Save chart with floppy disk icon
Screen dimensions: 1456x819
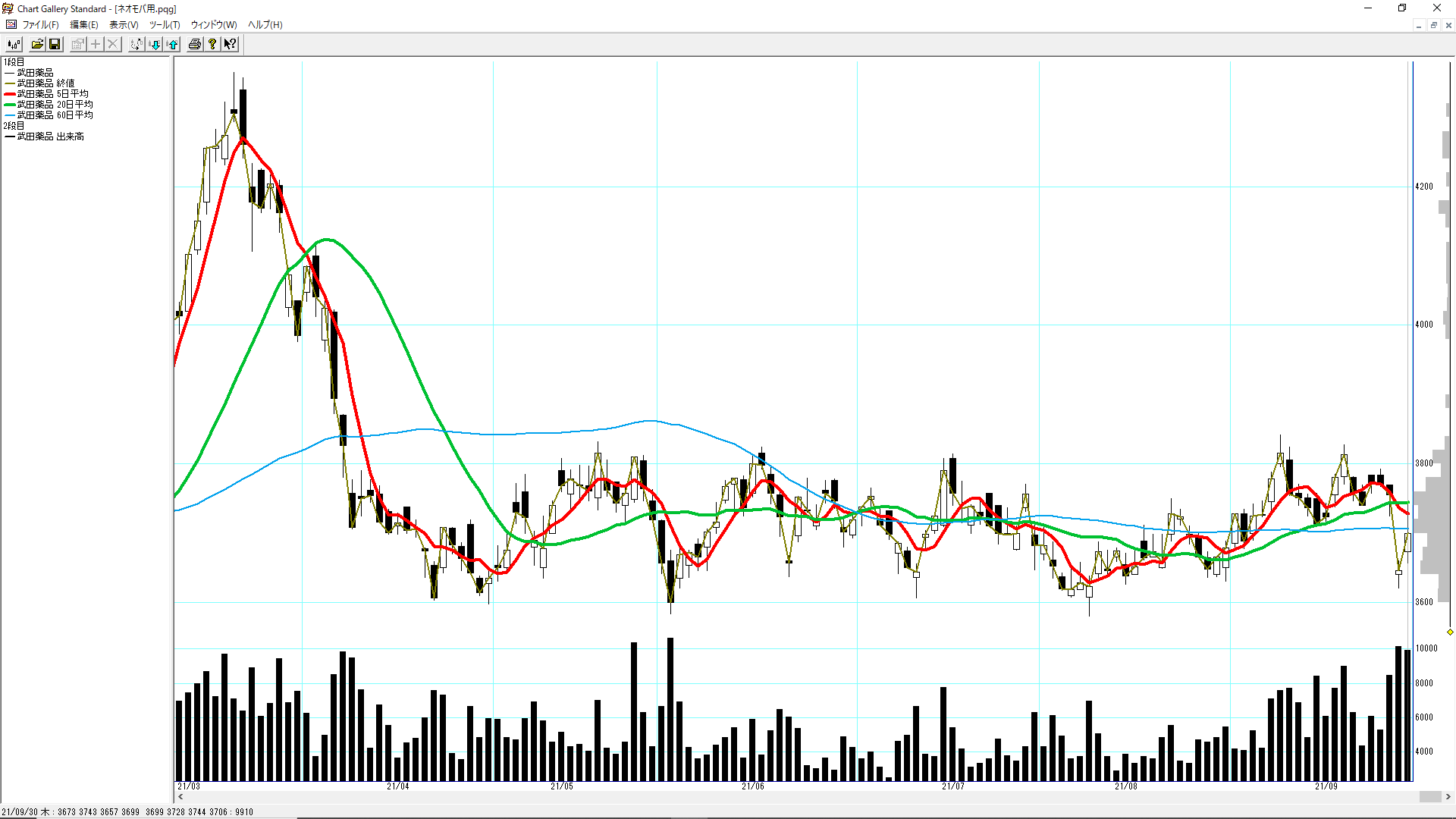point(55,44)
